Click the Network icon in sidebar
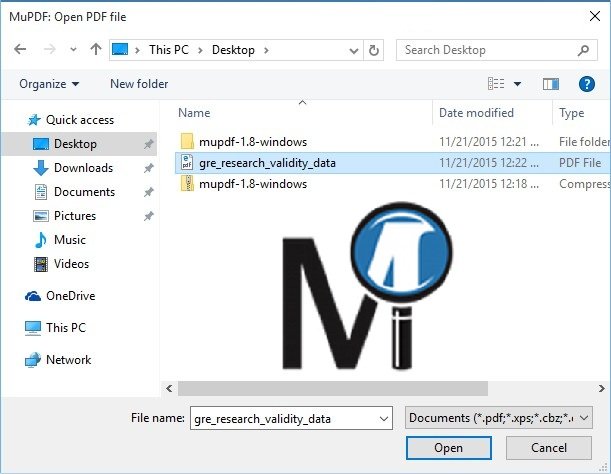The image size is (611, 474). (33, 360)
